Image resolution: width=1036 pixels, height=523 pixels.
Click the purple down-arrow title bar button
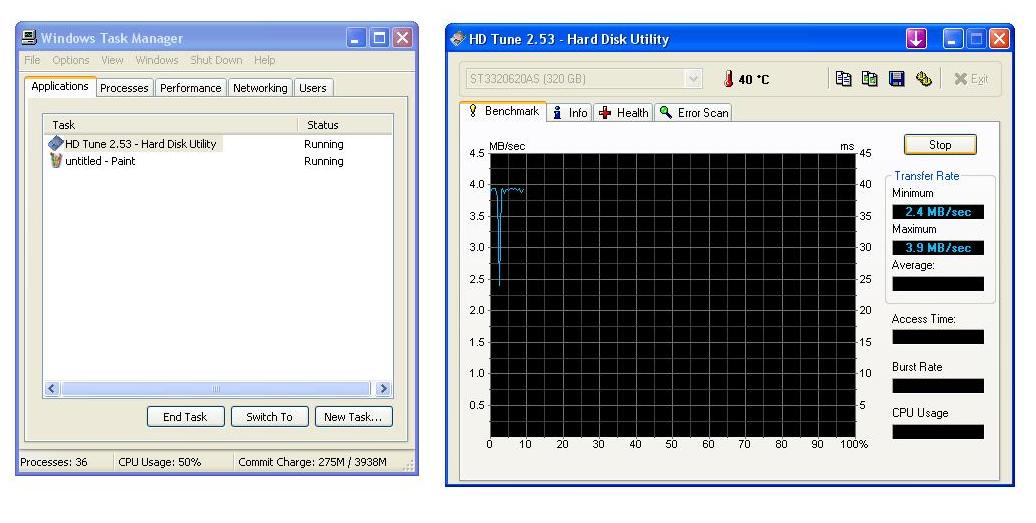(916, 38)
